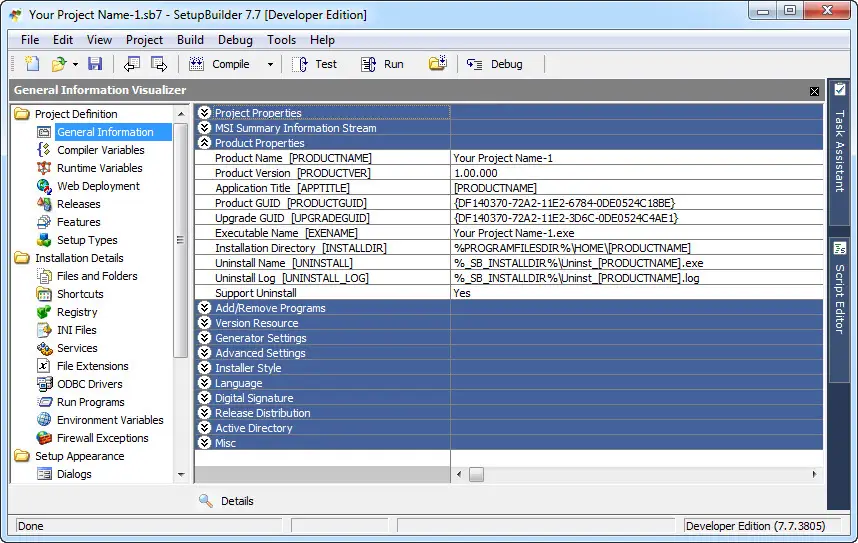
Task: Click the Product Version value 1.00.000
Action: pos(476,173)
